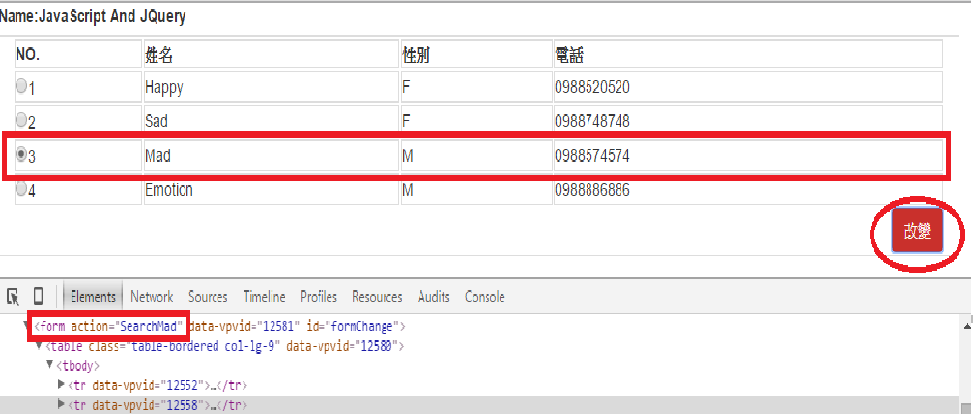
Task: Go to the Audits tab
Action: click(434, 297)
